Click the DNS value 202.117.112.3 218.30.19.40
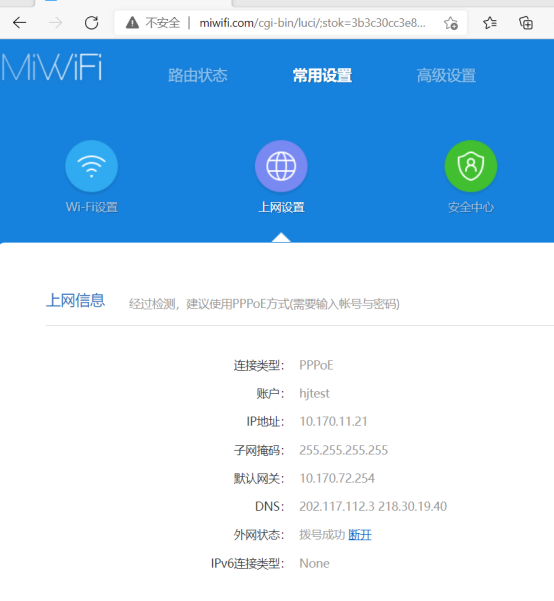 point(373,507)
